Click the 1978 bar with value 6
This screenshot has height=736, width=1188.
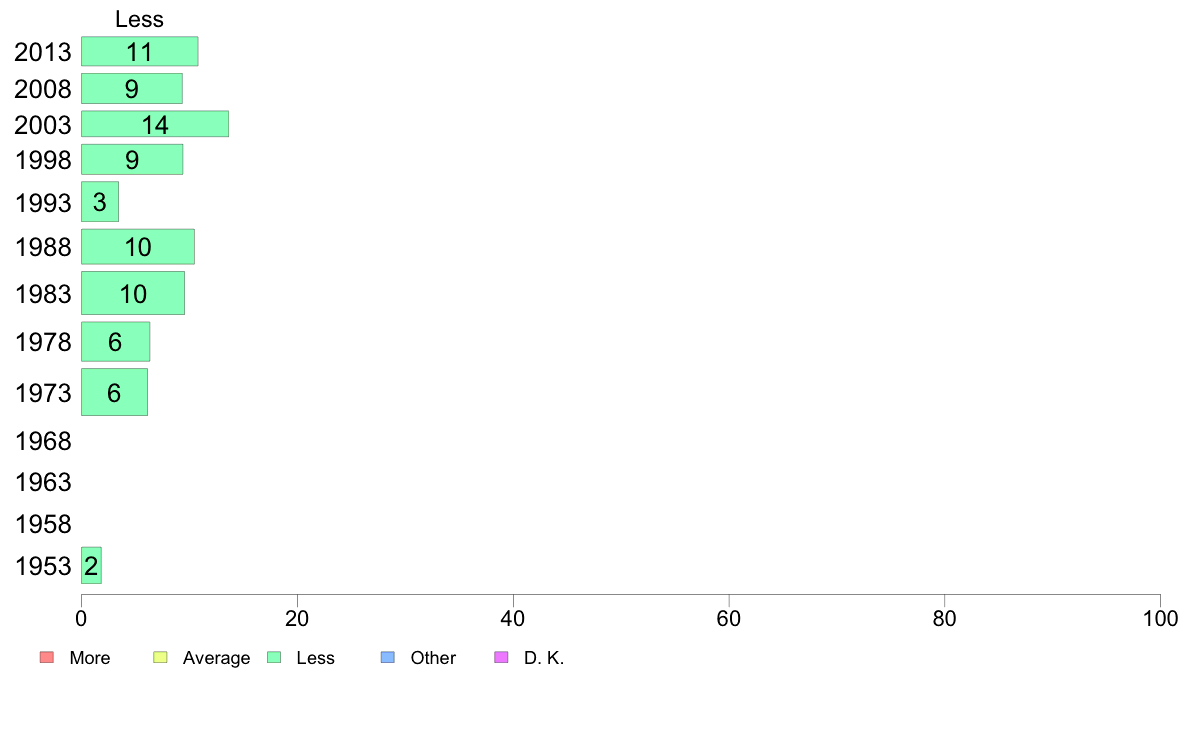115,342
